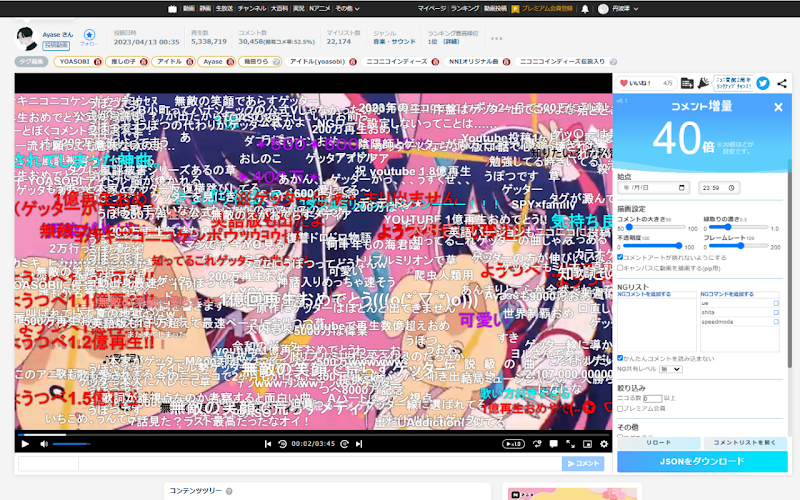The width and height of the screenshot is (800, 500).
Task: Enable draw video on canvas (pip) checkbox
Action: point(620,268)
